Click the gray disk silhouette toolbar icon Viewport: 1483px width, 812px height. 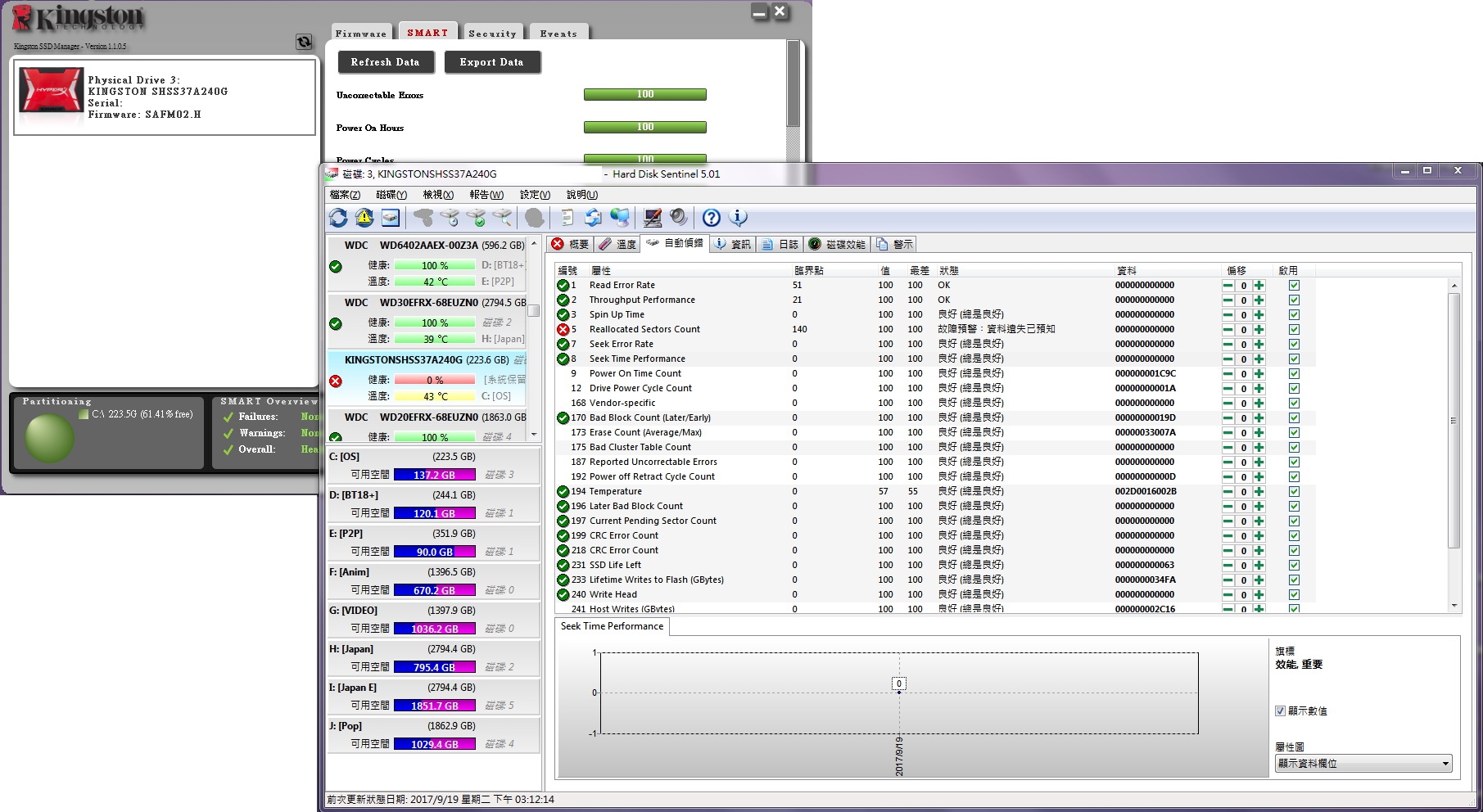(423, 218)
